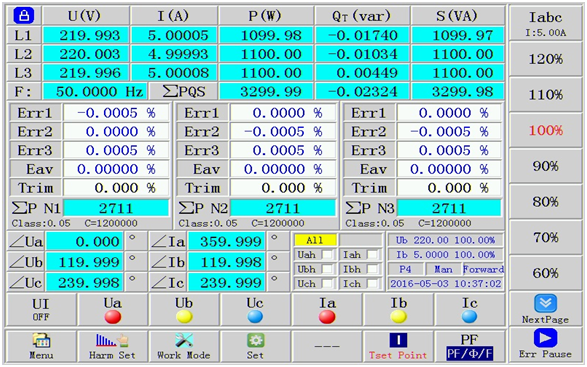
Task: Click the Qт(var) column header
Action: pos(362,16)
